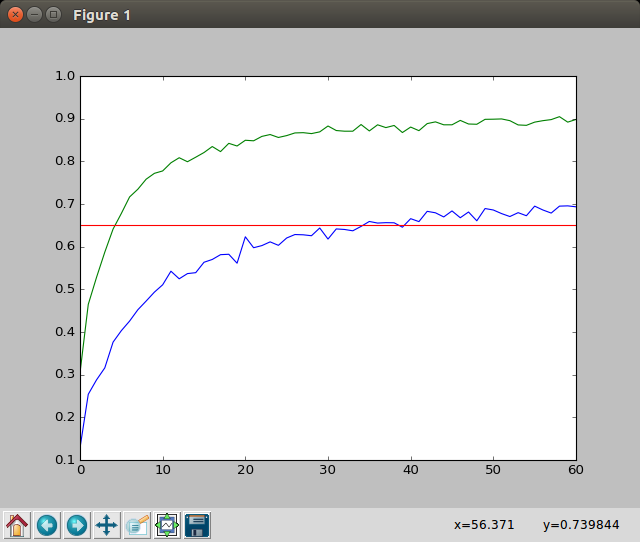Viewport: 640px width, 542px height.
Task: Reset plot to original Home view
Action: tap(17, 525)
